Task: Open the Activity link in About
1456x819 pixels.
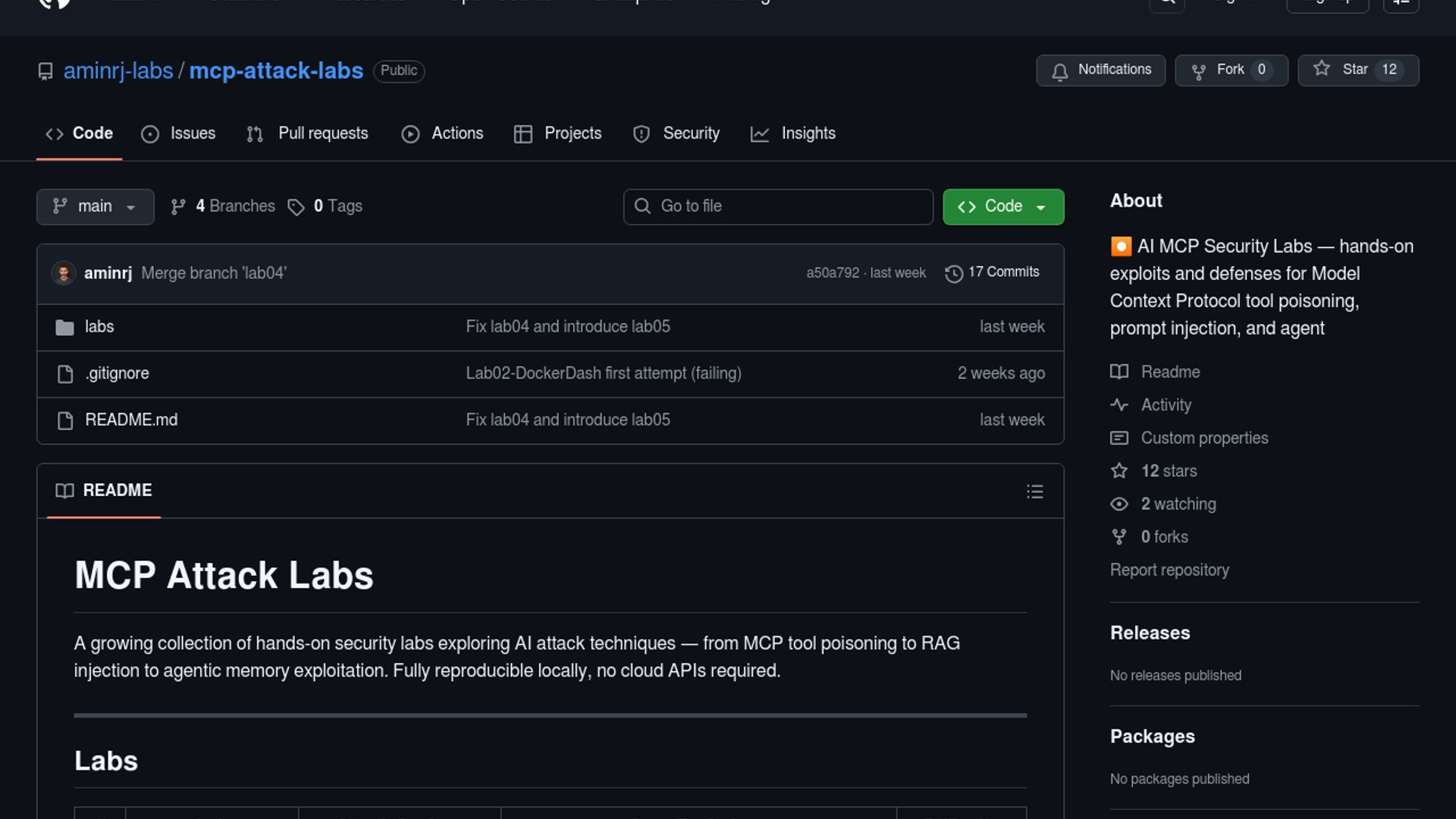Action: click(x=1166, y=405)
